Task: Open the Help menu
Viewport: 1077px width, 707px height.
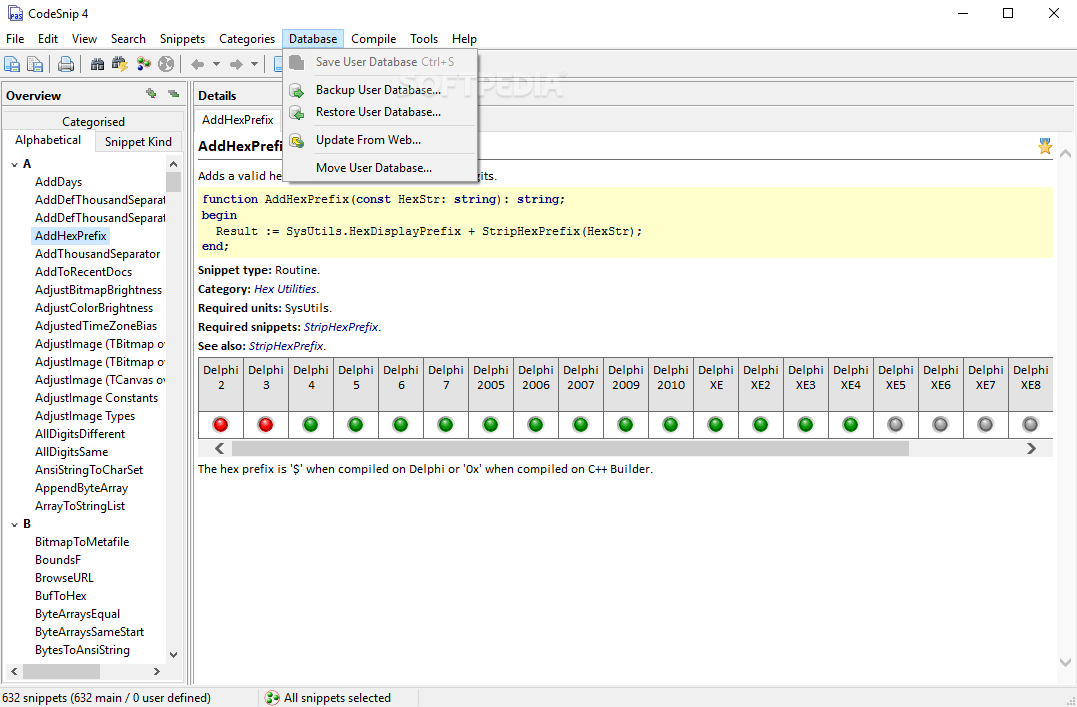Action: (x=464, y=39)
